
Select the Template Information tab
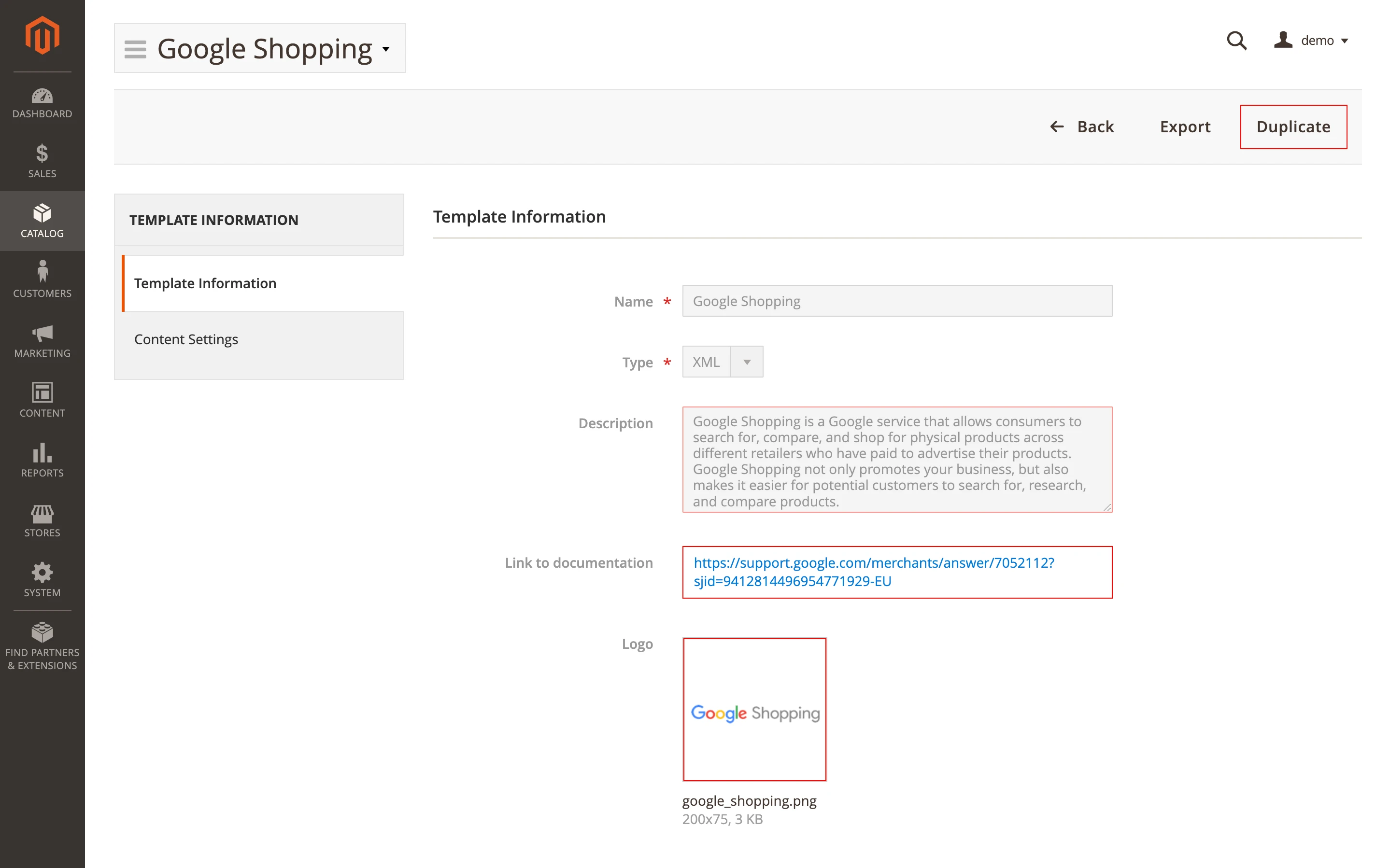click(205, 283)
